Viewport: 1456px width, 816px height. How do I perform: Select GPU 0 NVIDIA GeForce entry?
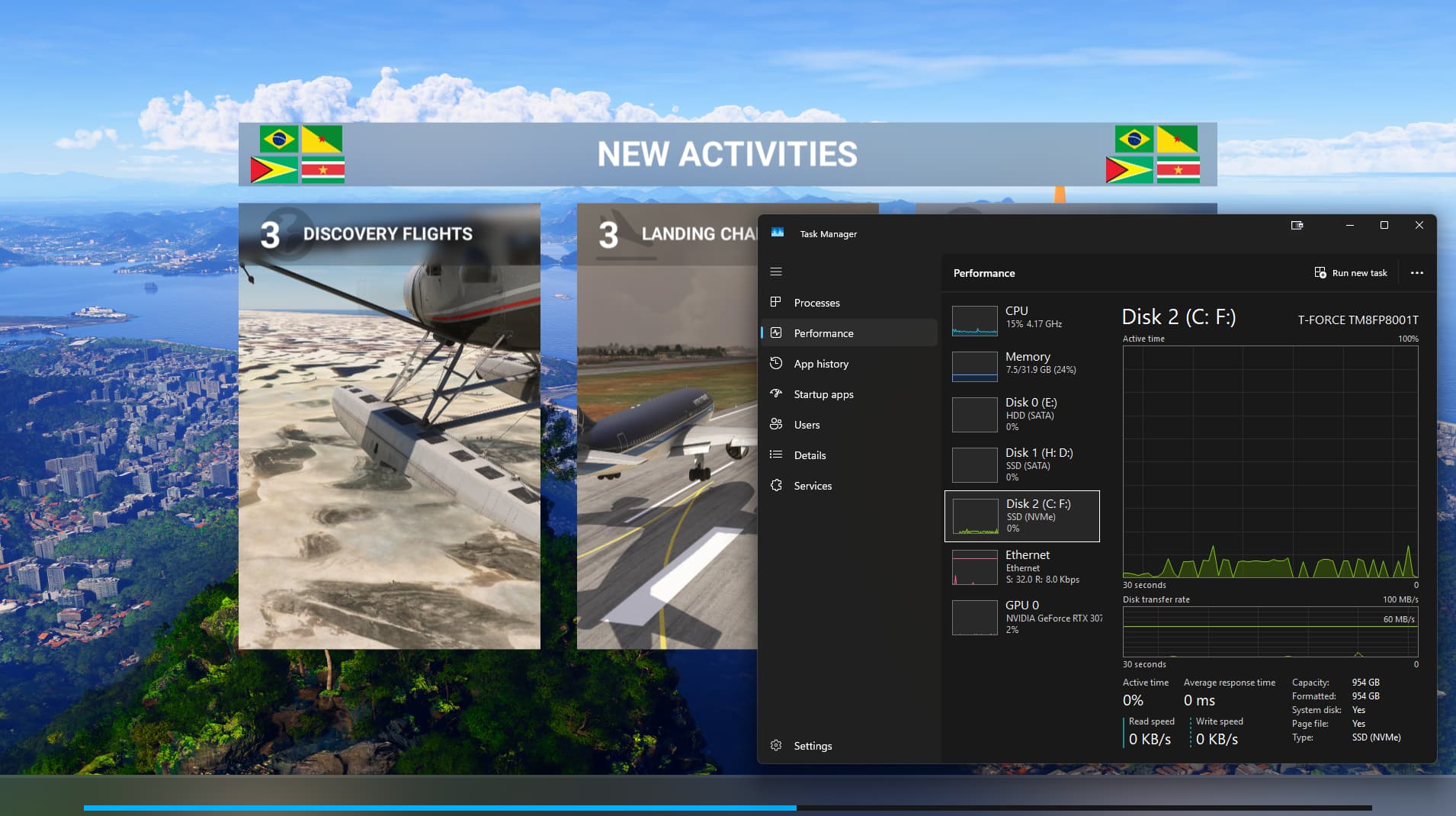tap(1022, 618)
